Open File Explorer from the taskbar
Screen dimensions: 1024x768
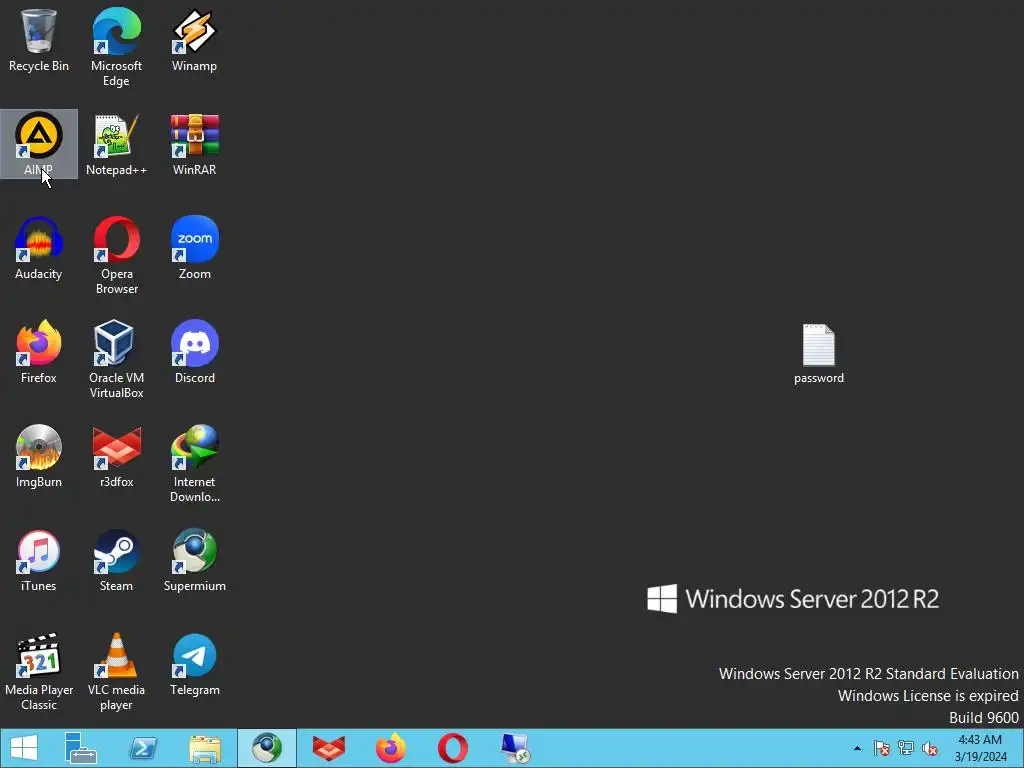click(205, 748)
